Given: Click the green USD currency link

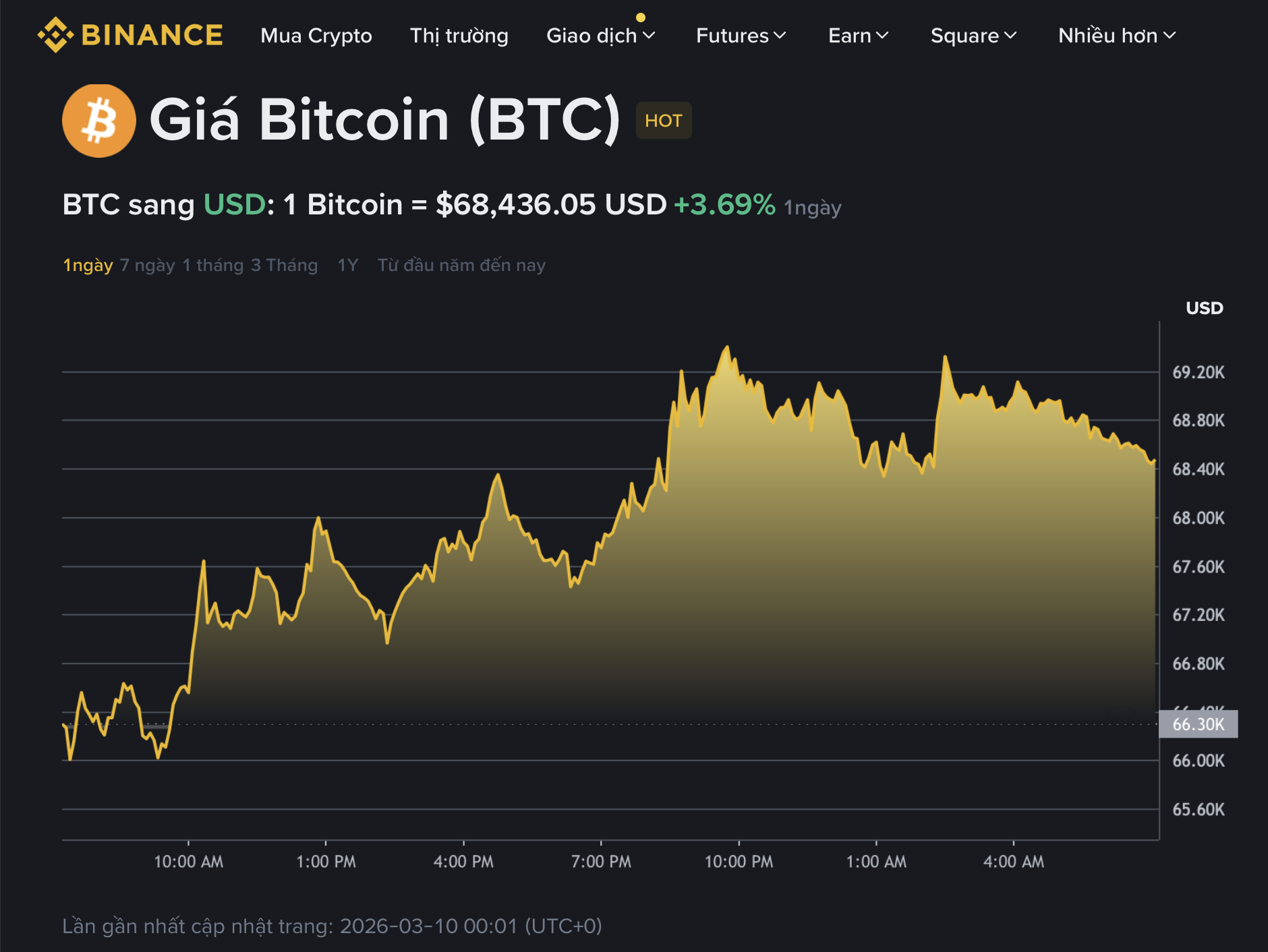Looking at the screenshot, I should (233, 203).
